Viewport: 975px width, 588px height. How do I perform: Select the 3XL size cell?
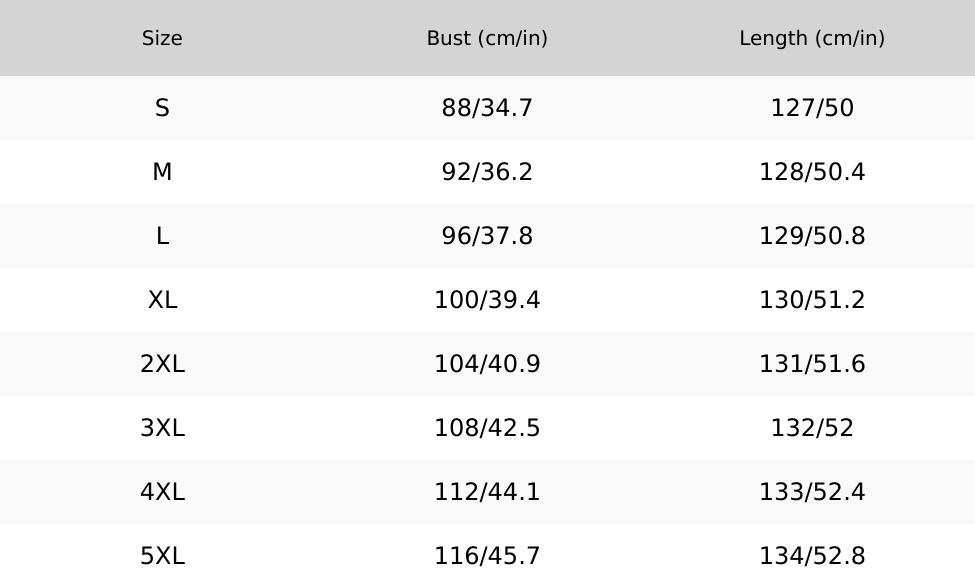point(162,428)
